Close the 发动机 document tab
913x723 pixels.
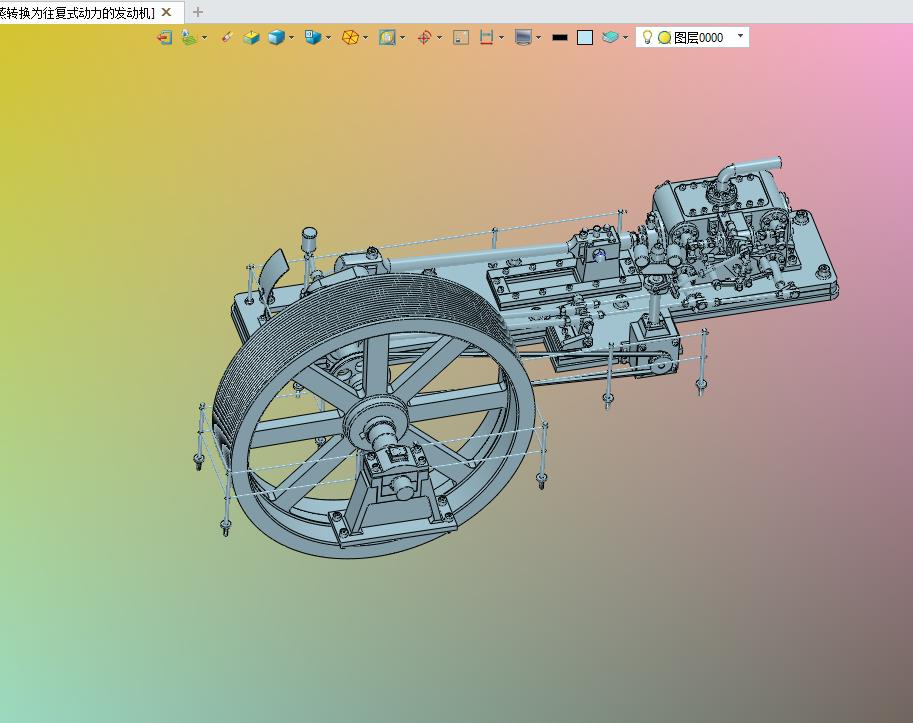tap(167, 12)
